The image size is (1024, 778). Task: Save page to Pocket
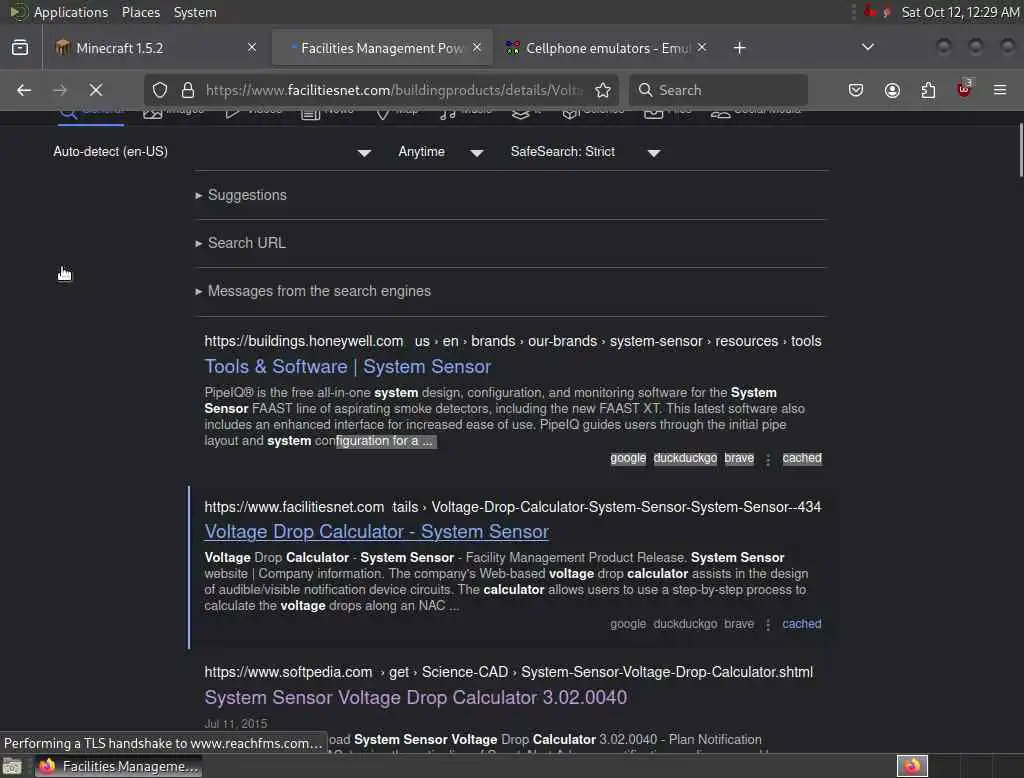coord(856,90)
